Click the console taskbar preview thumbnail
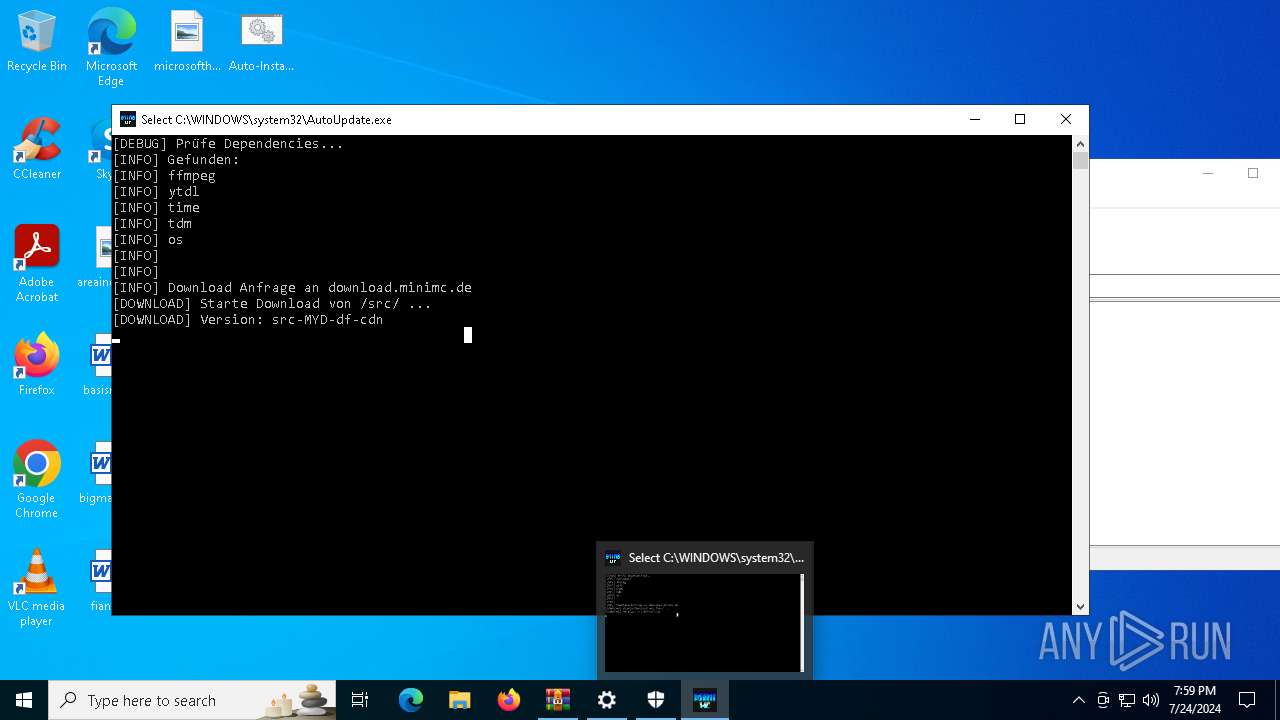This screenshot has height=720, width=1280. tap(704, 622)
